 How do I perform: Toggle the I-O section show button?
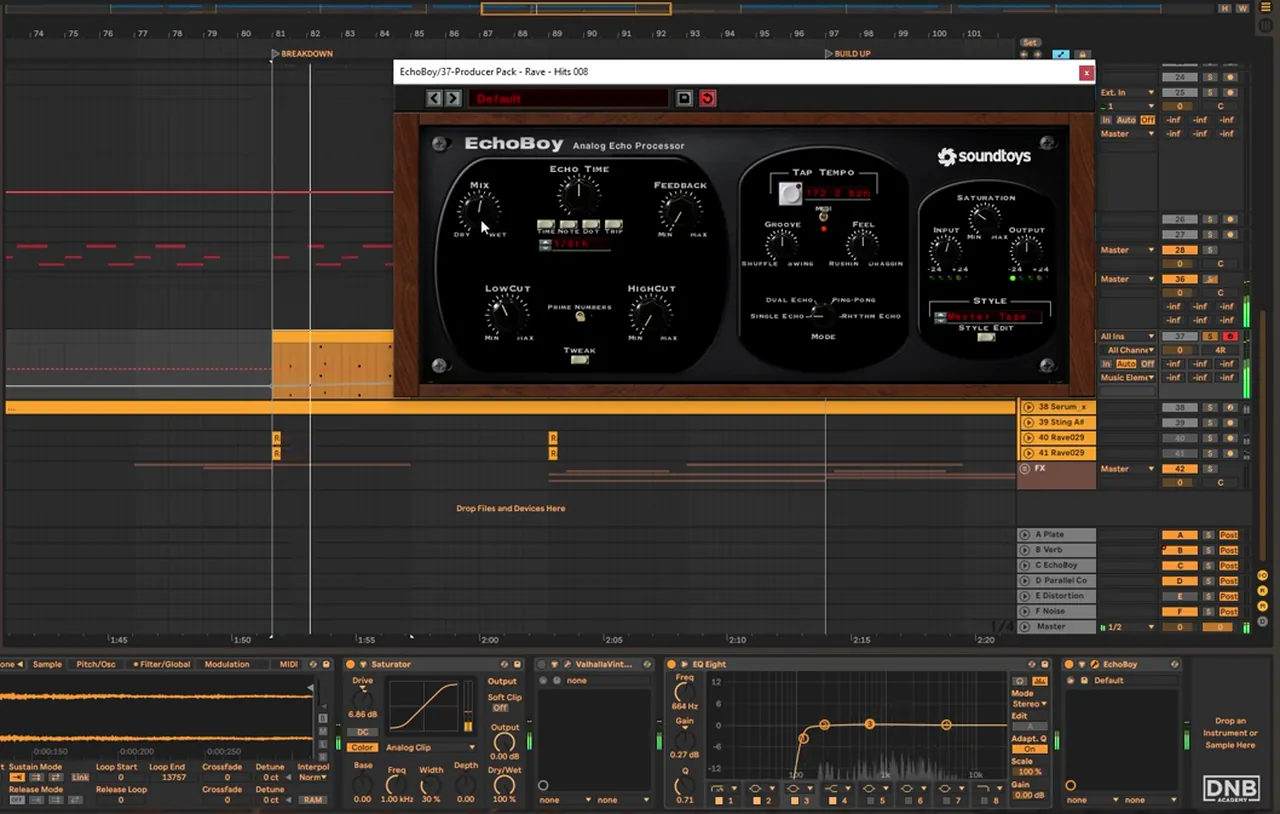(1264, 576)
